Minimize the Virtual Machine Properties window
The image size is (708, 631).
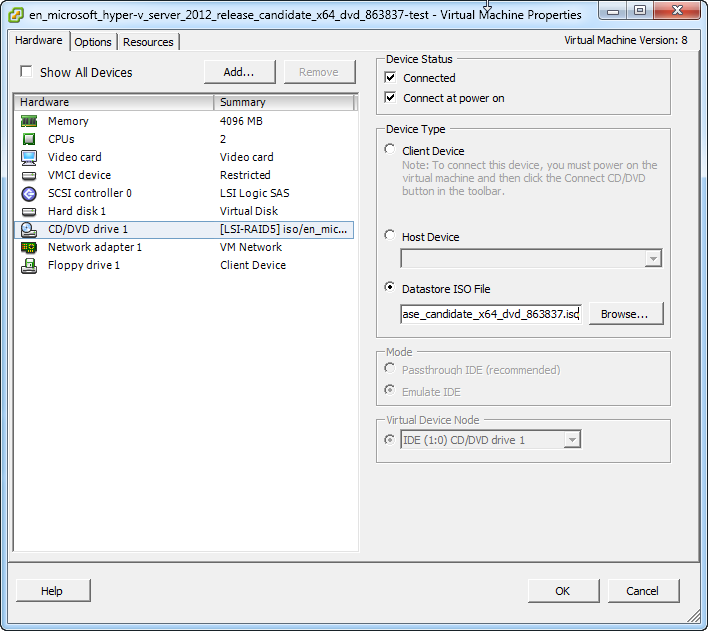(613, 11)
